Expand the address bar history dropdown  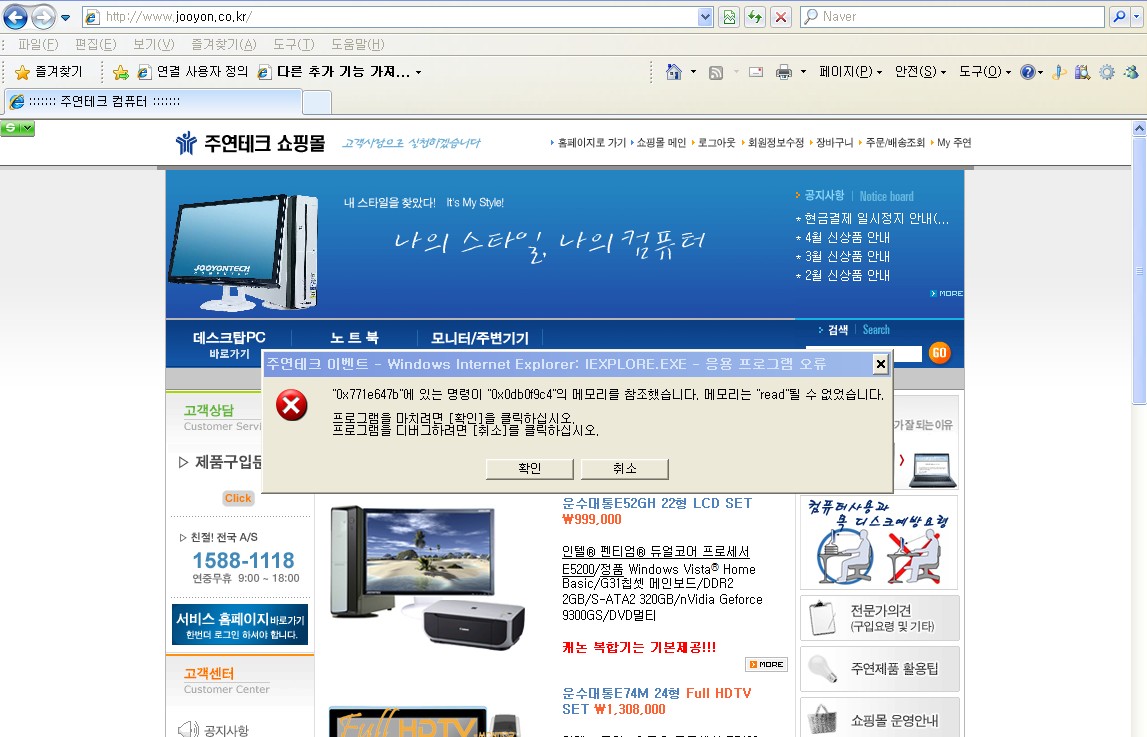tap(705, 16)
